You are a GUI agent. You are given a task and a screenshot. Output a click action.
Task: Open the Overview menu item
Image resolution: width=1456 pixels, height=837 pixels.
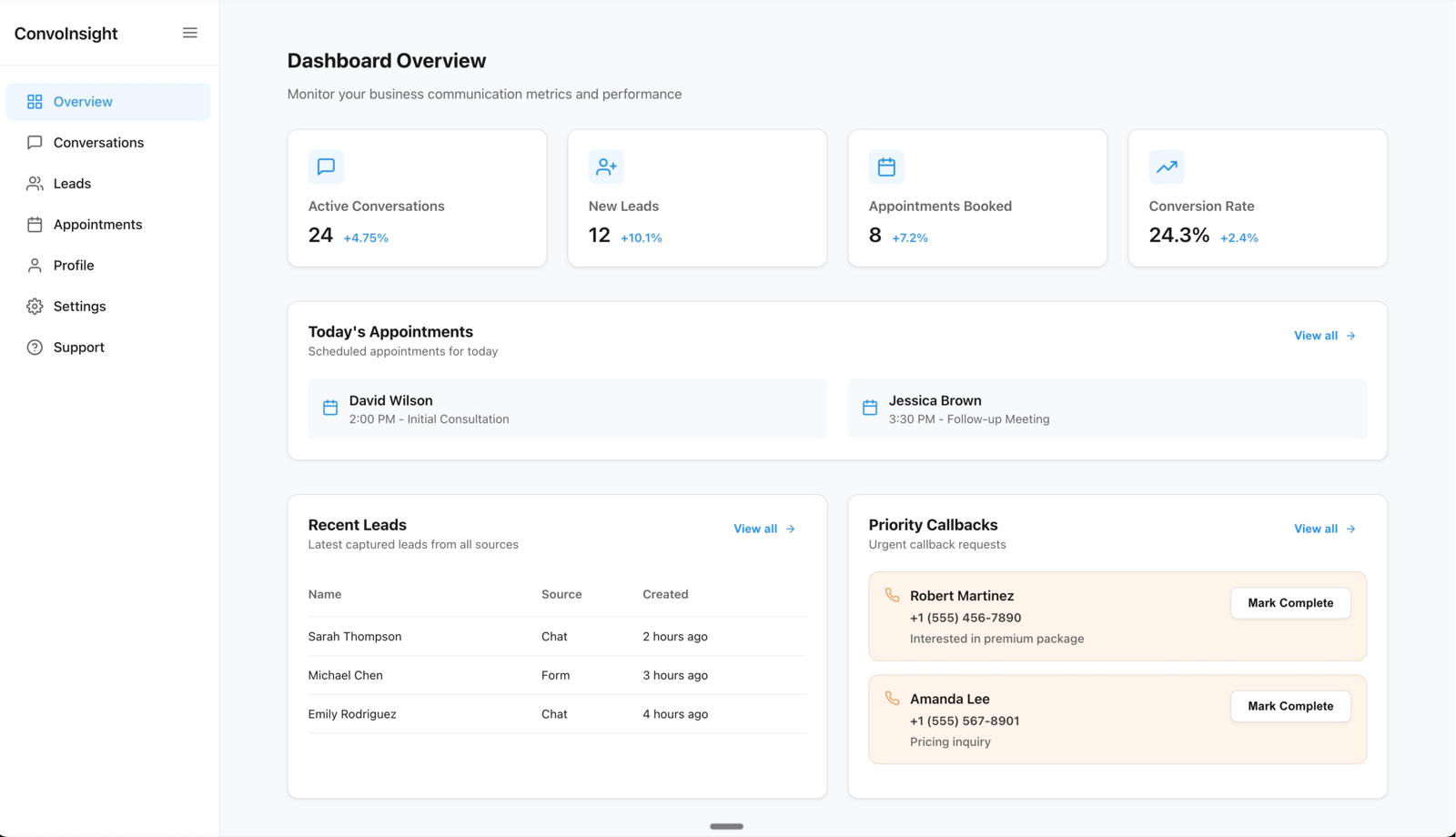click(108, 102)
